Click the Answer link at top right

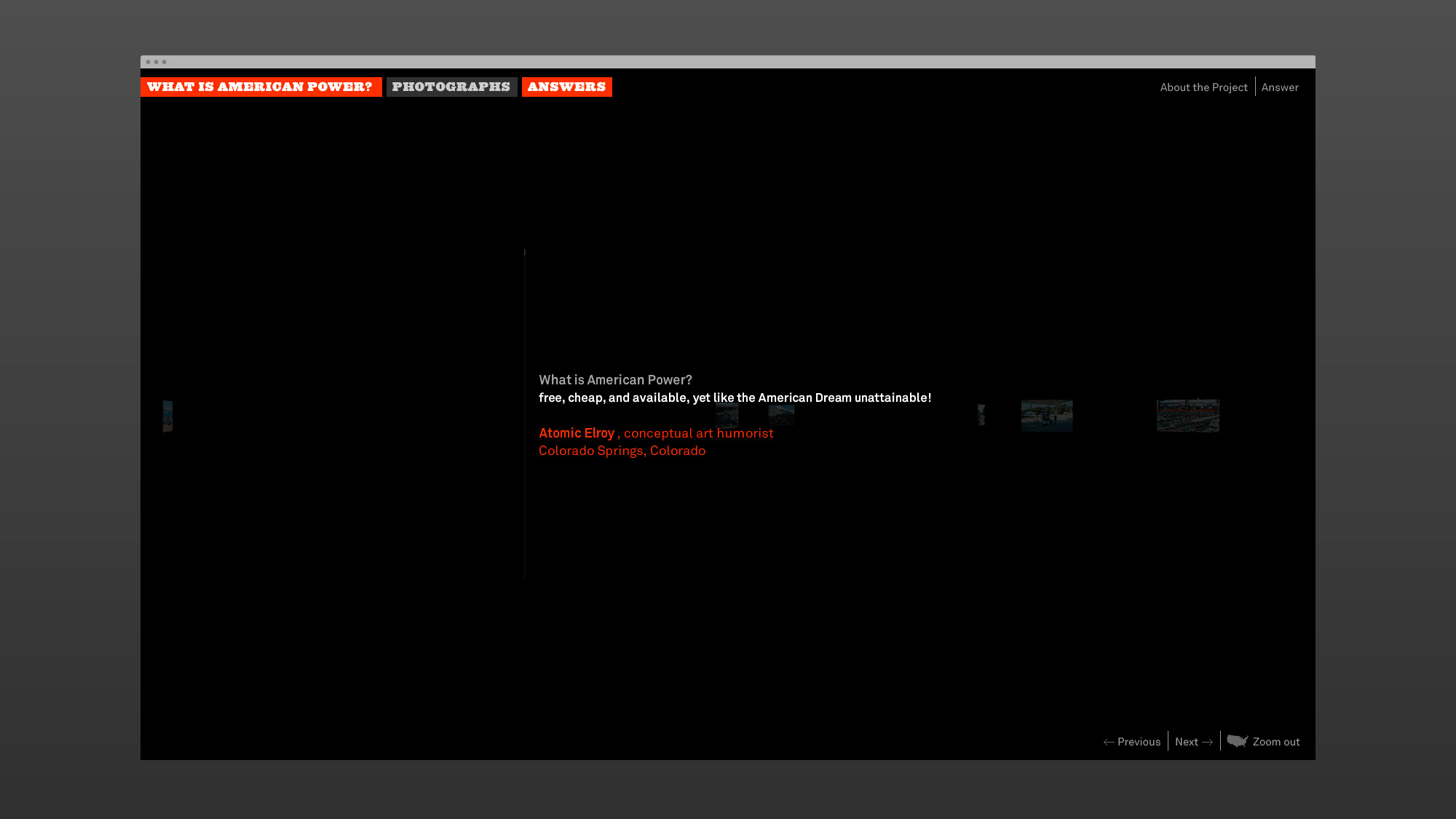click(1280, 87)
